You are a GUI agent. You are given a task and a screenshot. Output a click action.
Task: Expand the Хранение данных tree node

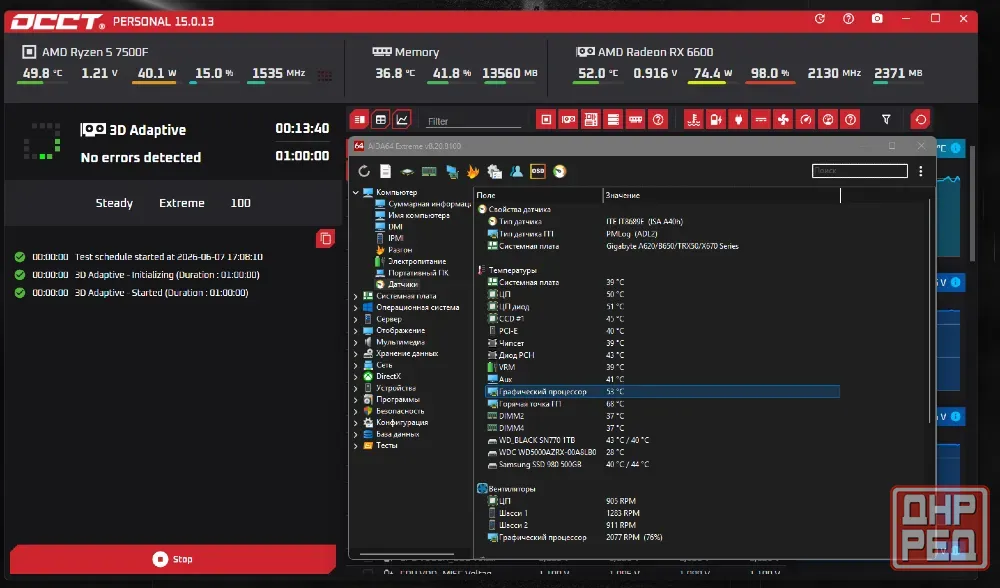tap(356, 353)
